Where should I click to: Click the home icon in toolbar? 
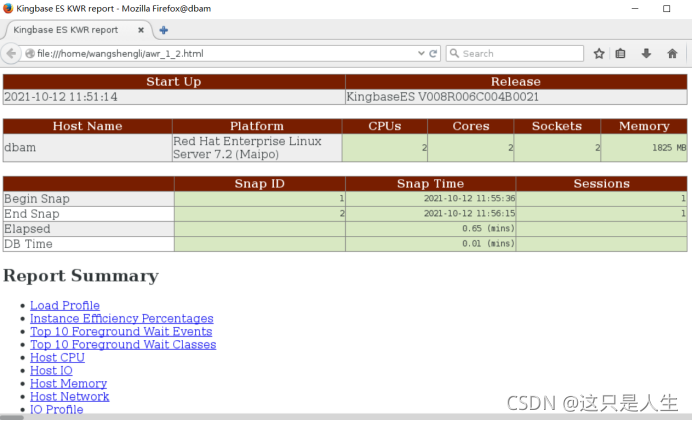(672, 53)
